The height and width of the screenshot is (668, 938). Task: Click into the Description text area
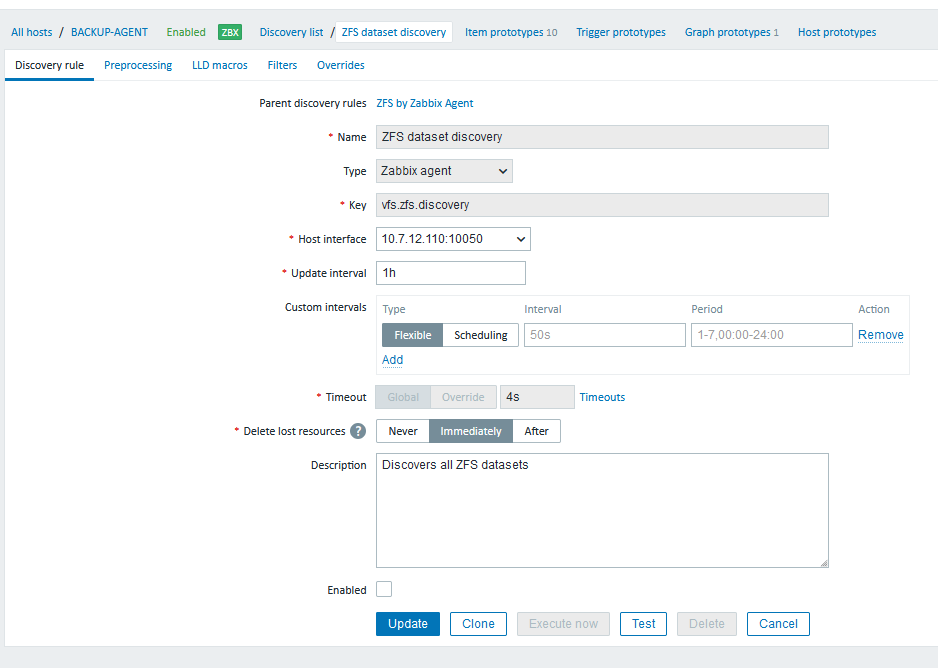pyautogui.click(x=602, y=510)
